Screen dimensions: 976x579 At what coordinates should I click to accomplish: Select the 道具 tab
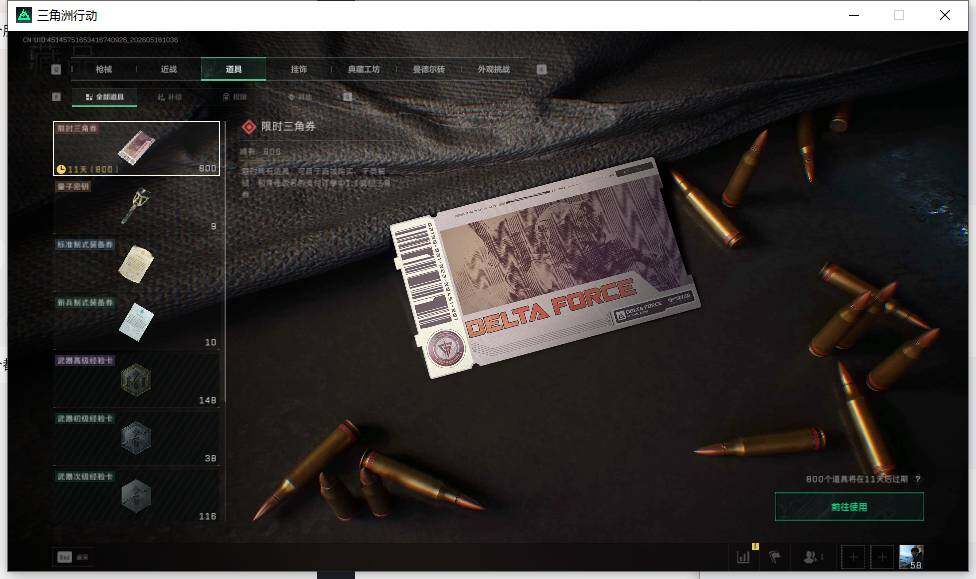[233, 69]
